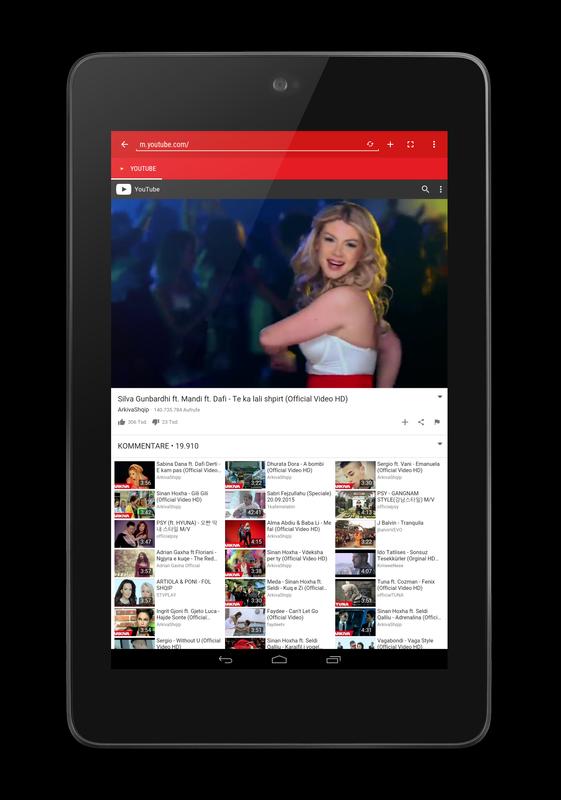Open Sergio - Without U video
This screenshot has width=561, height=800.
(x=189, y=643)
